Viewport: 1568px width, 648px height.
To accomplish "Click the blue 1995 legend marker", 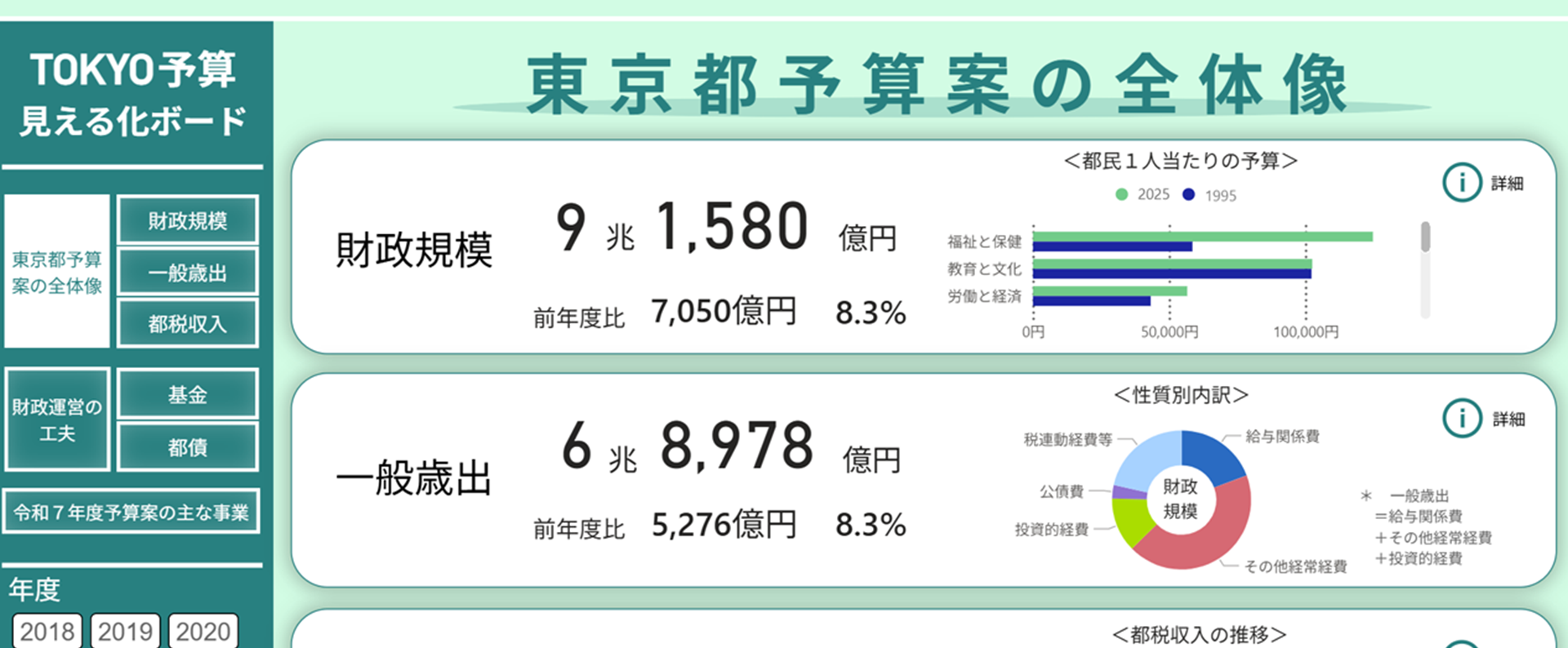I will click(1189, 194).
